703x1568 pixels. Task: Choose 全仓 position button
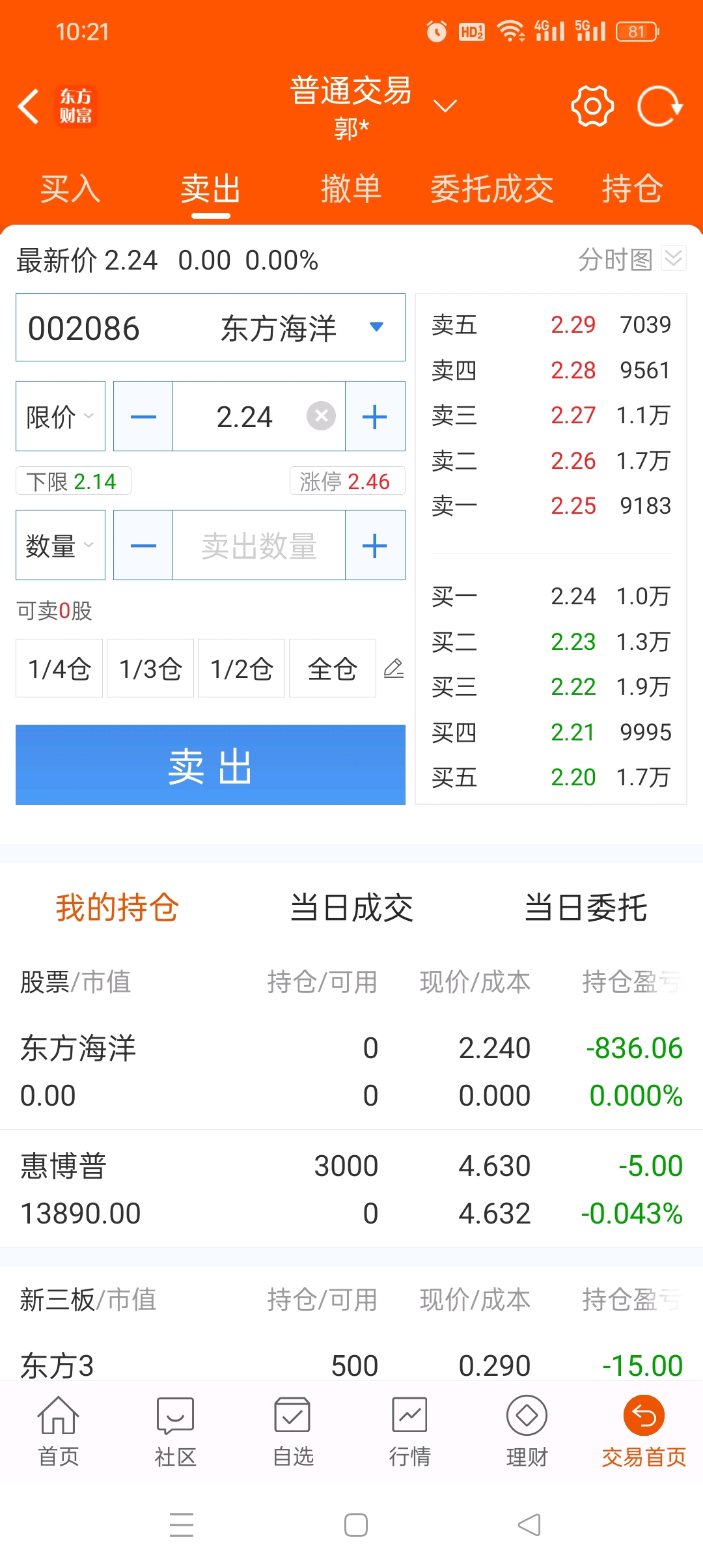coord(333,668)
